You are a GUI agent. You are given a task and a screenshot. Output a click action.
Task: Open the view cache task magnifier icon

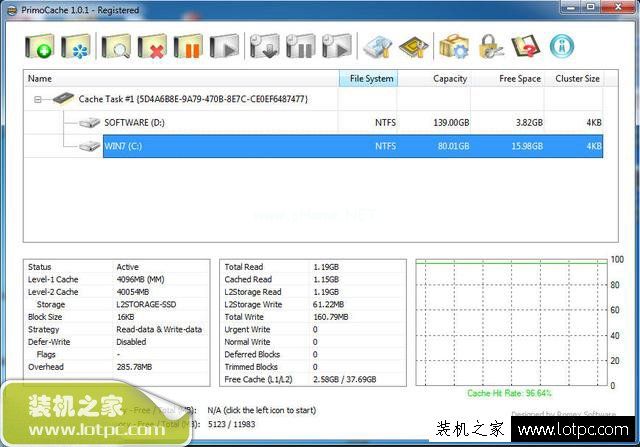point(116,46)
